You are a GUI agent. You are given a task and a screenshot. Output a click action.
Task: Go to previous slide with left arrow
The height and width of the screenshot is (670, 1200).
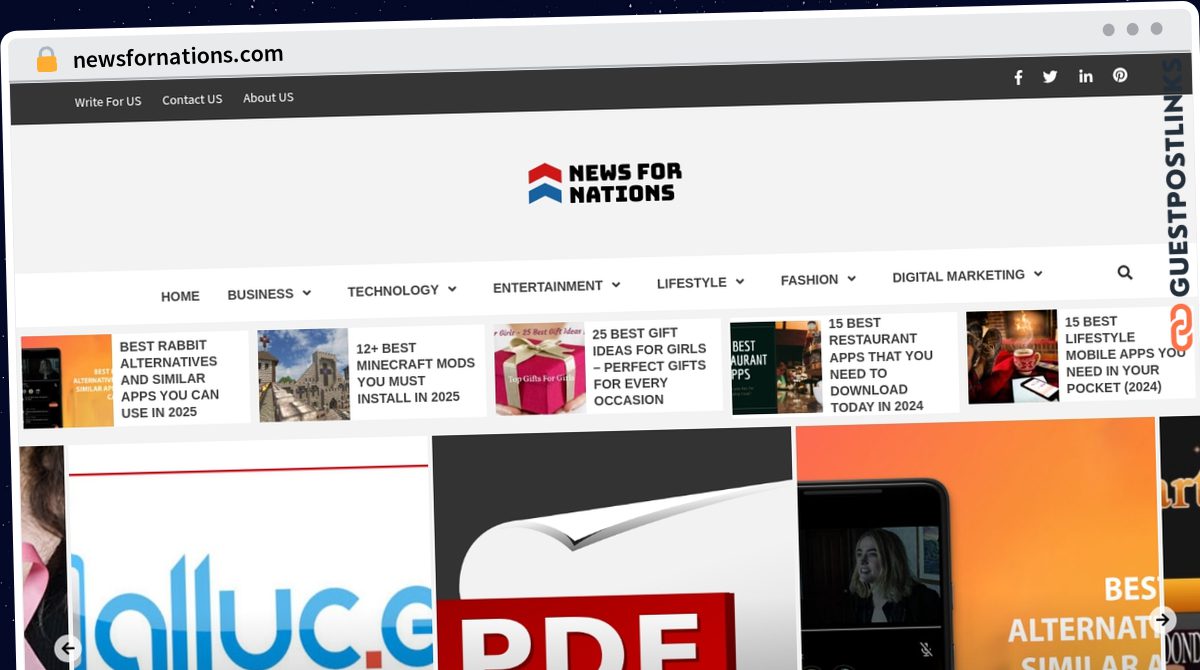pos(67,648)
